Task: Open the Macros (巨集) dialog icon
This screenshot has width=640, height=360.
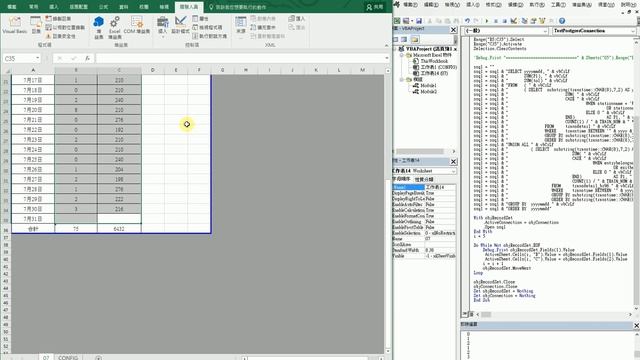Action: click(x=36, y=25)
